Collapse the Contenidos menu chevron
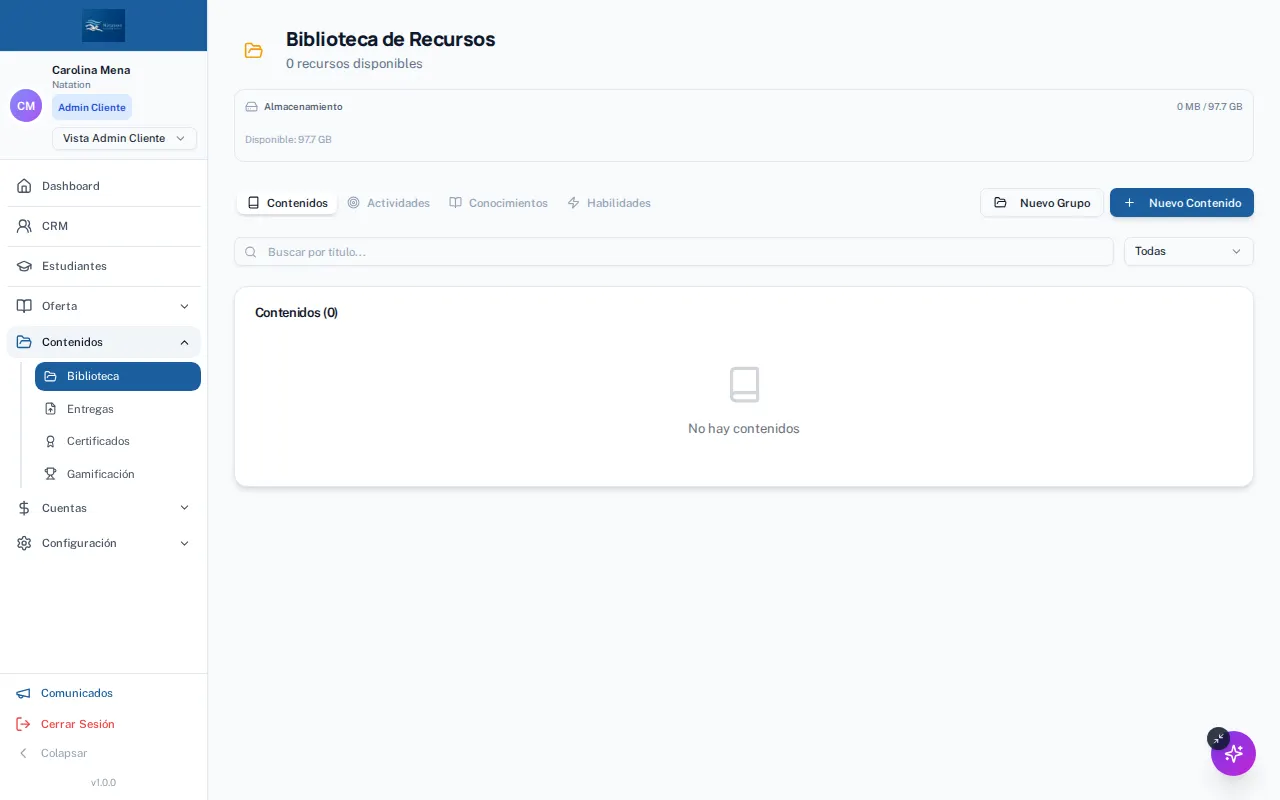Screen dimensions: 1280x800 (x=184, y=342)
